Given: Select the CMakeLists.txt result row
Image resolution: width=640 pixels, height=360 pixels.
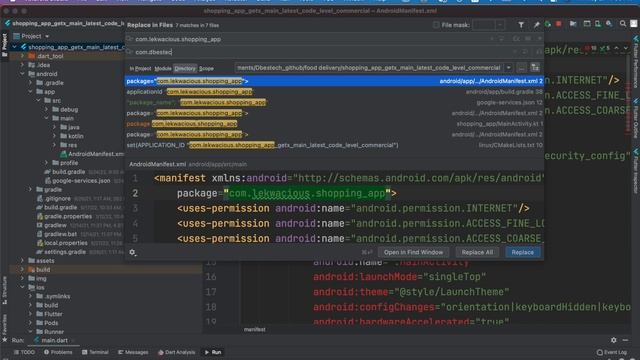Looking at the screenshot, I should (x=334, y=145).
